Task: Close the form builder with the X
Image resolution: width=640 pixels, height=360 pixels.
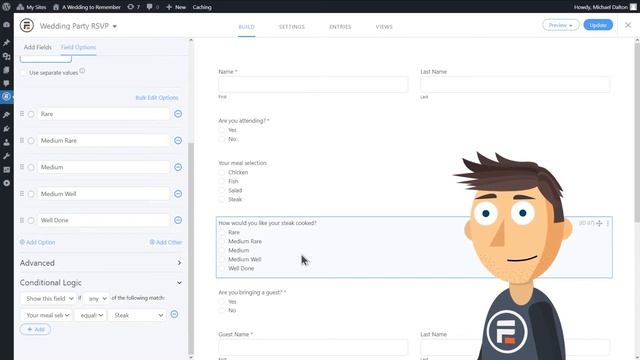Action: 628,25
